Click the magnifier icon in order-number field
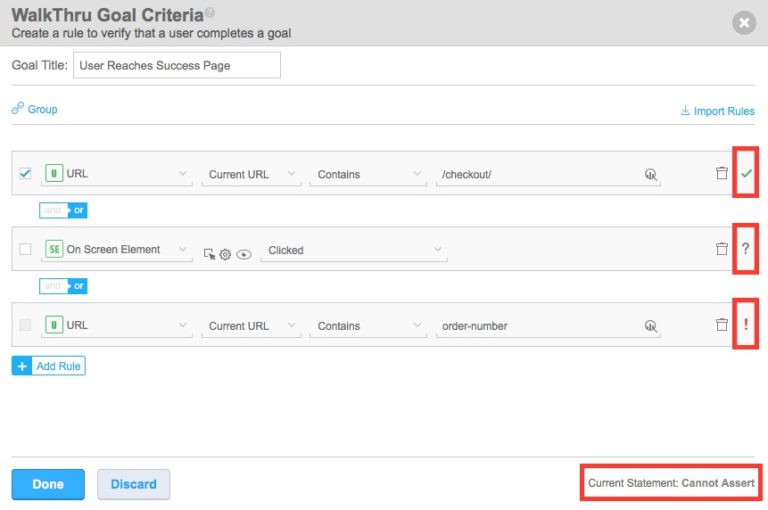 tap(651, 326)
